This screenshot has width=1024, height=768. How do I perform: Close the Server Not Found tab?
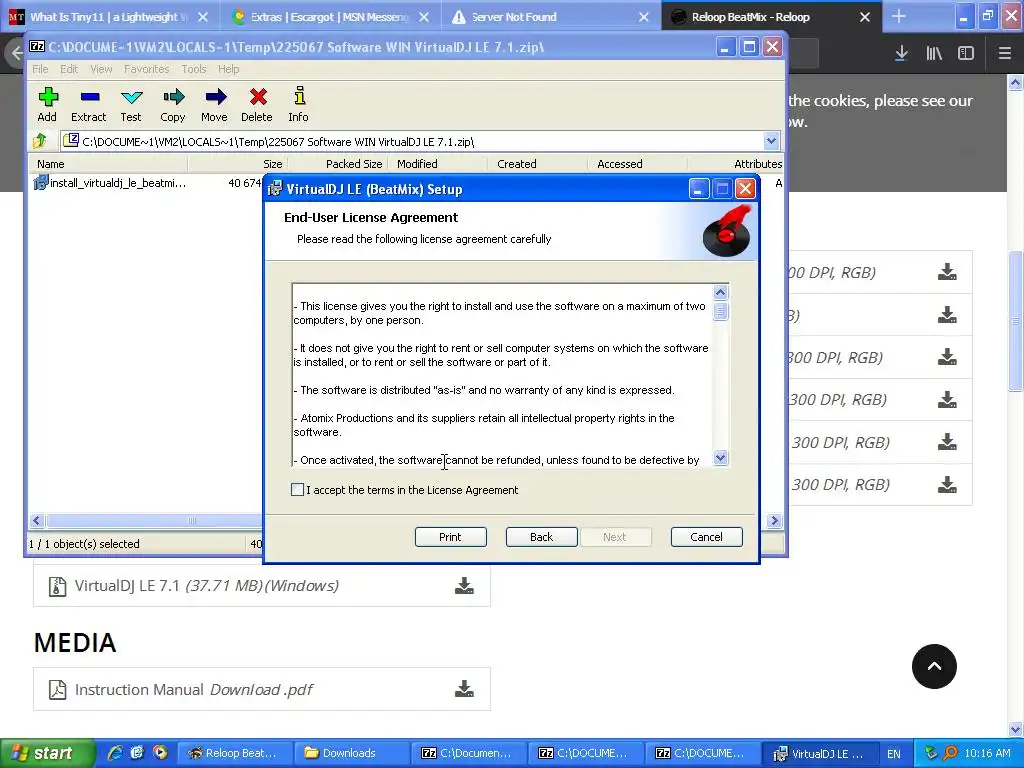click(644, 17)
